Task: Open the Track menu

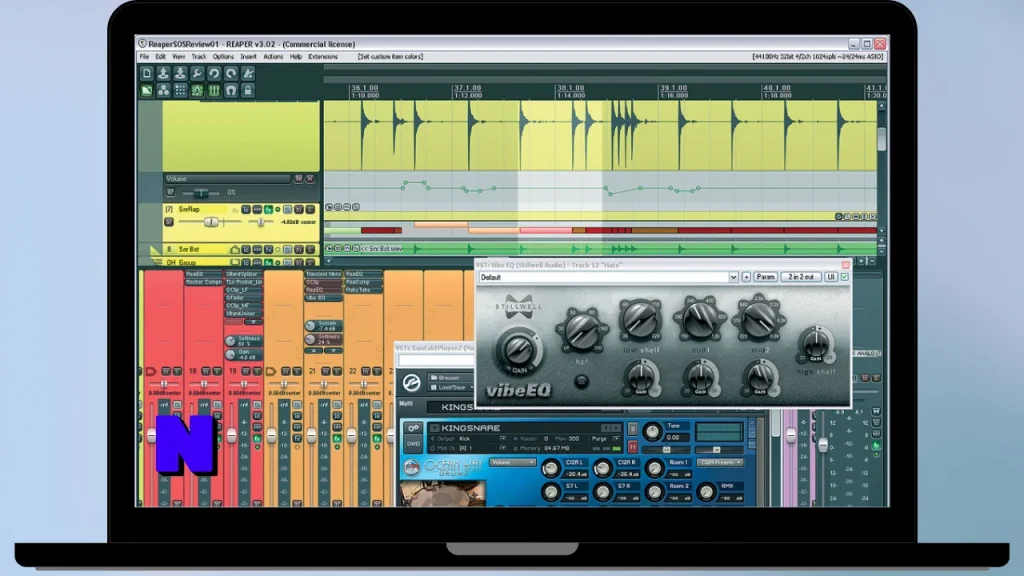Action: pos(199,57)
